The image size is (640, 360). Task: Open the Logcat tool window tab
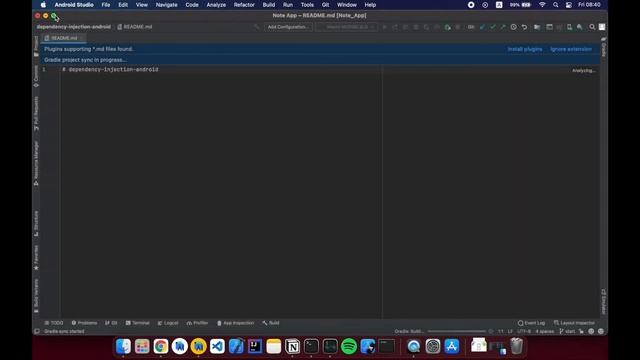pyautogui.click(x=168, y=323)
